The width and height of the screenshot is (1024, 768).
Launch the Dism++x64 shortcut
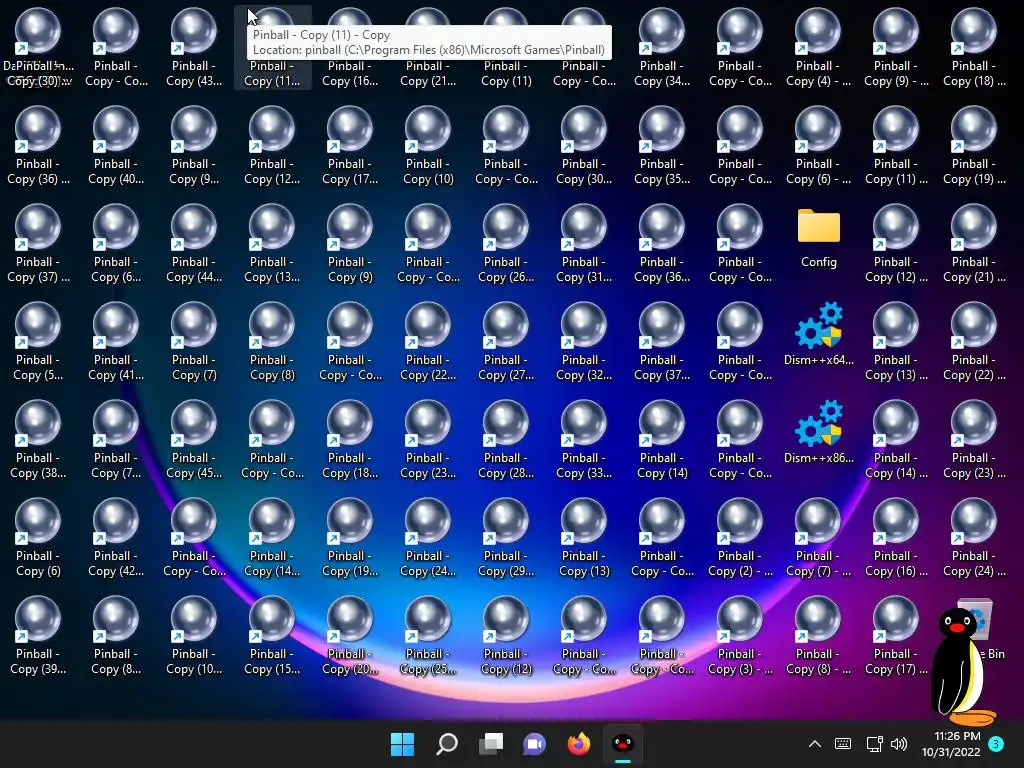coord(818,334)
